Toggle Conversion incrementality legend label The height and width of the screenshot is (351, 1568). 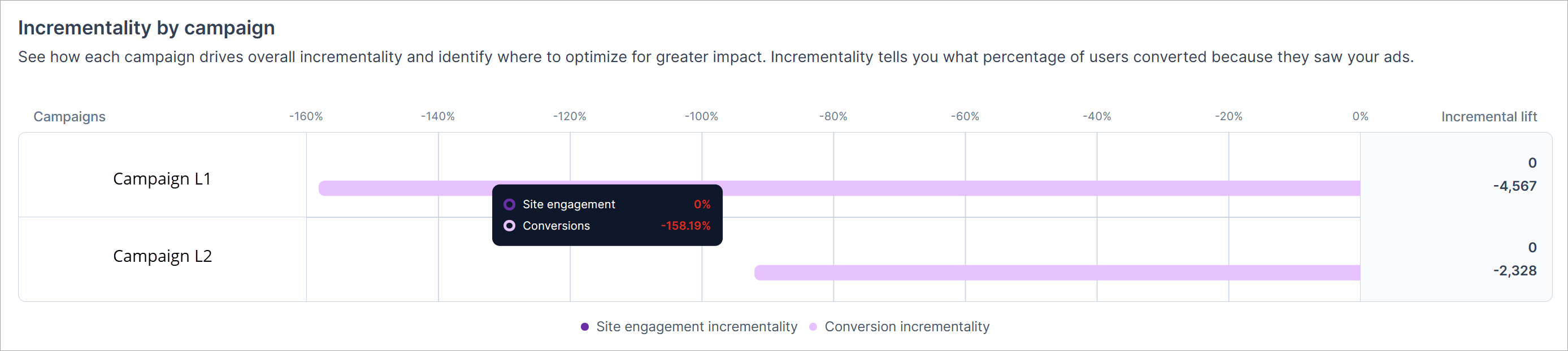[x=906, y=327]
